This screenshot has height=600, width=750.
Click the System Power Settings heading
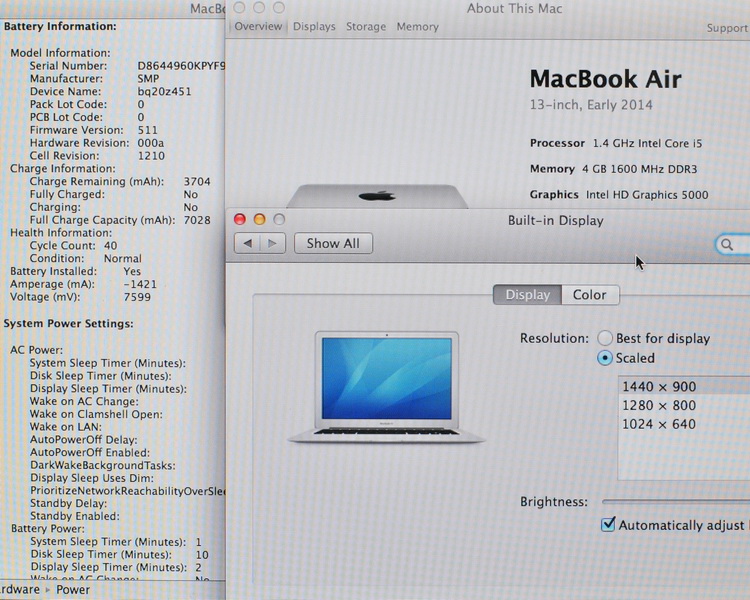coord(68,323)
